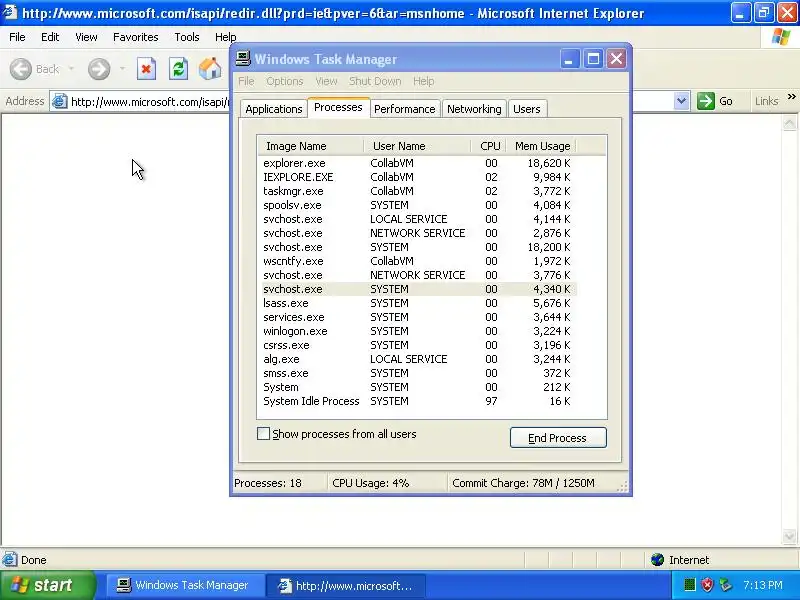800x600 pixels.
Task: Maximize the Windows Task Manager window
Action: [x=593, y=59]
